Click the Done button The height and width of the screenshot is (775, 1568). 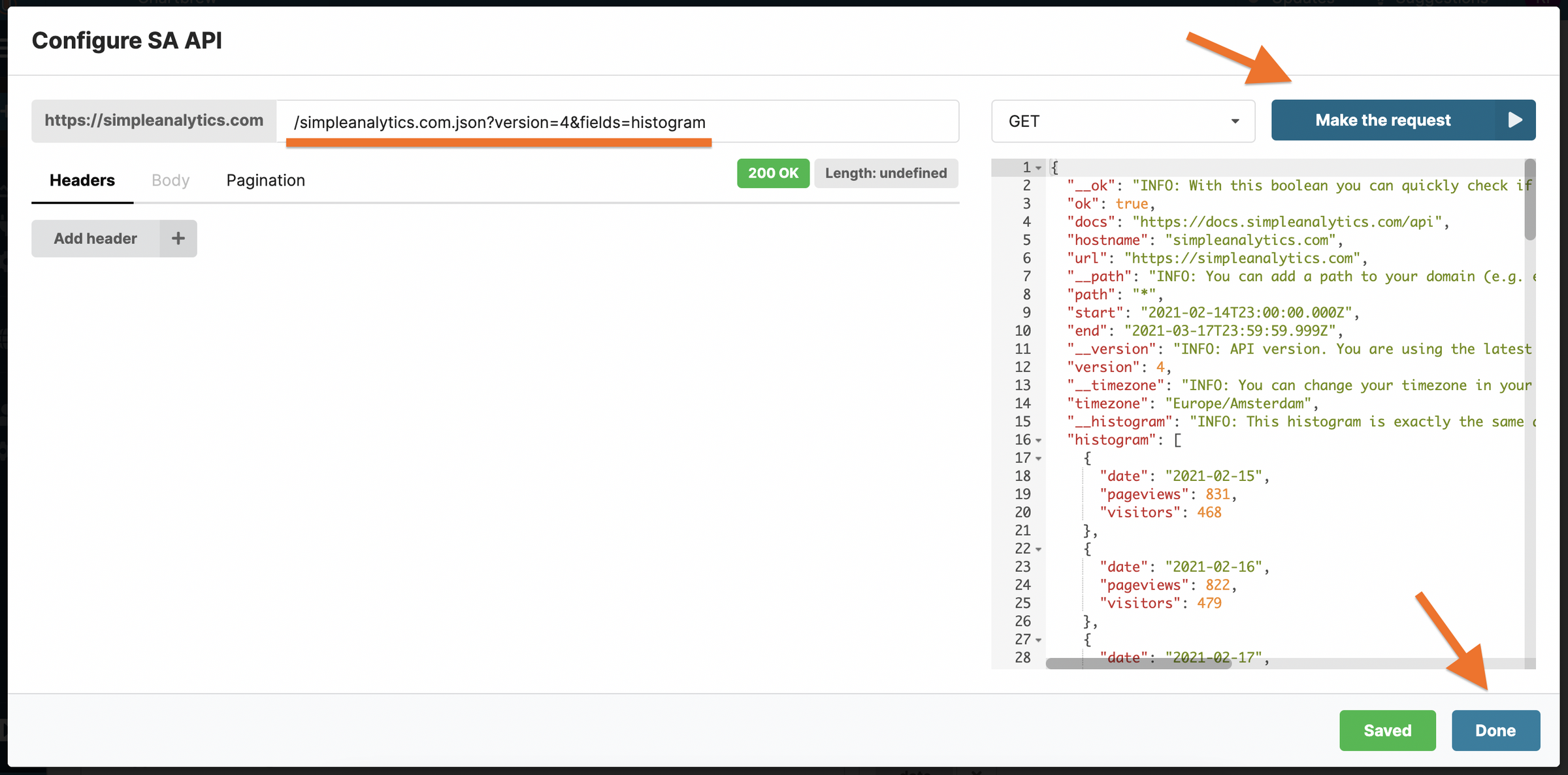(x=1495, y=730)
